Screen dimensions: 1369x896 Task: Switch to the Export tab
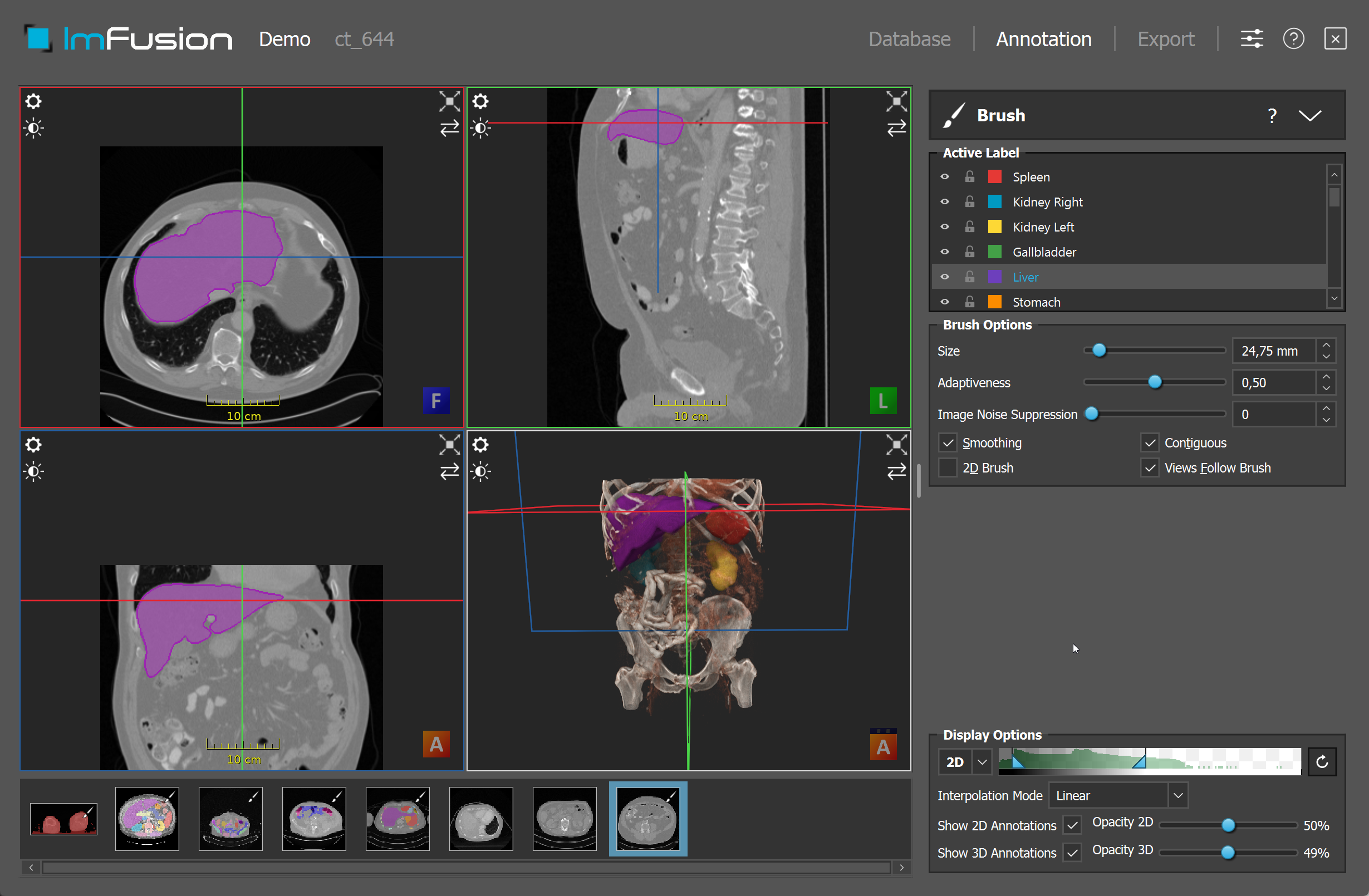coord(1165,39)
